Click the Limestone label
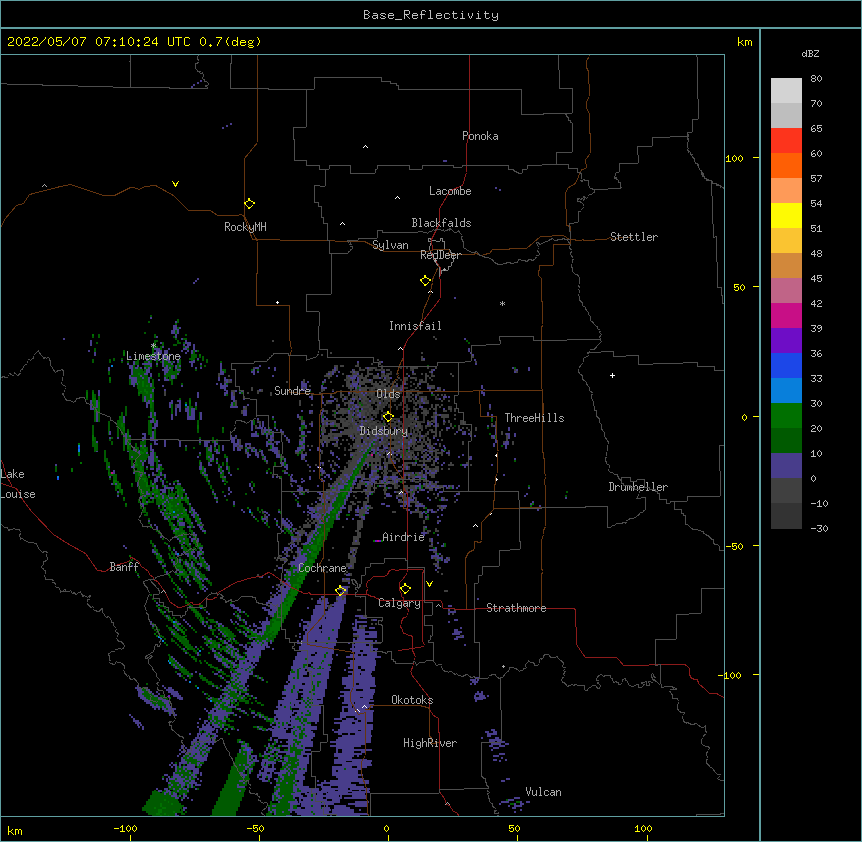 pos(153,356)
